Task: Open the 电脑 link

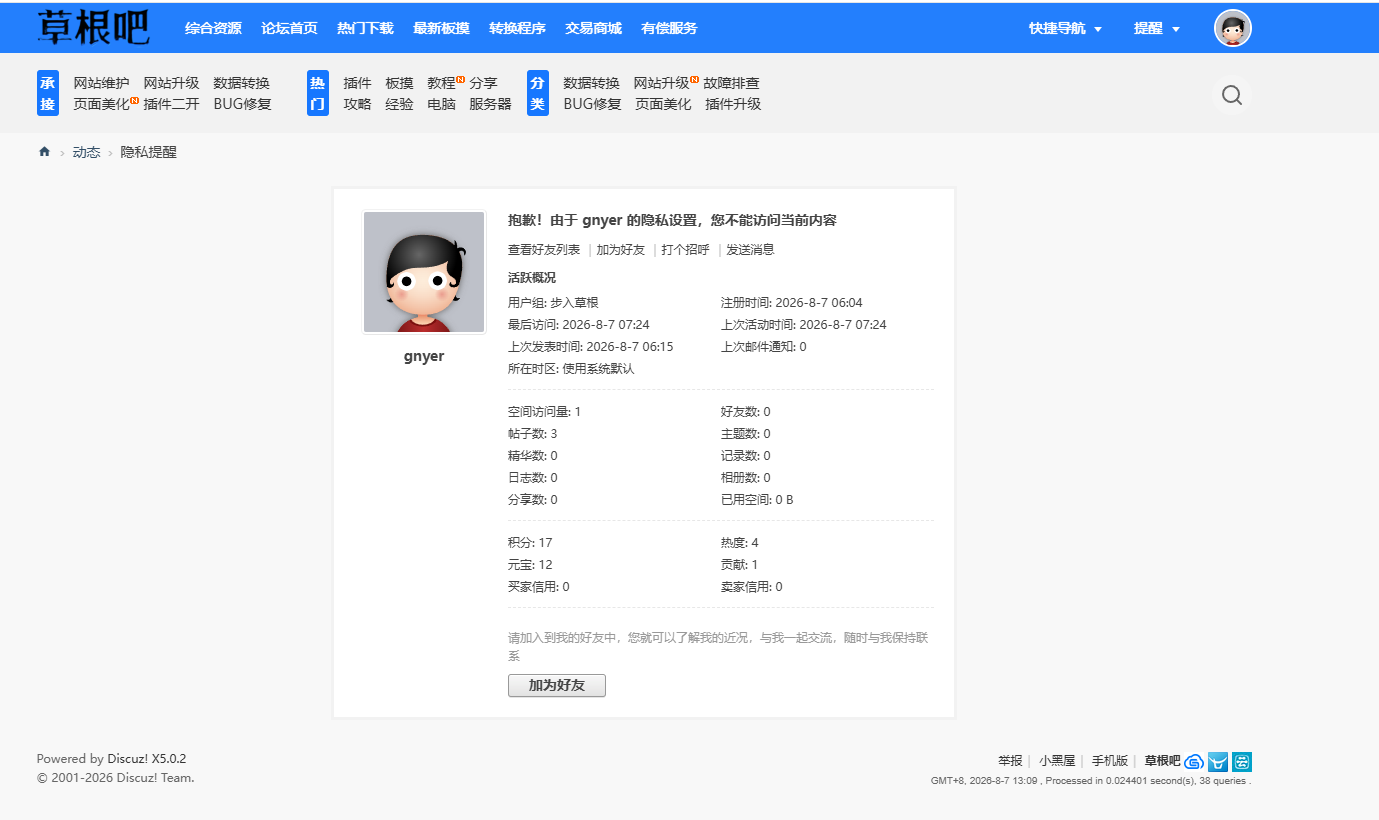Action: tap(441, 103)
